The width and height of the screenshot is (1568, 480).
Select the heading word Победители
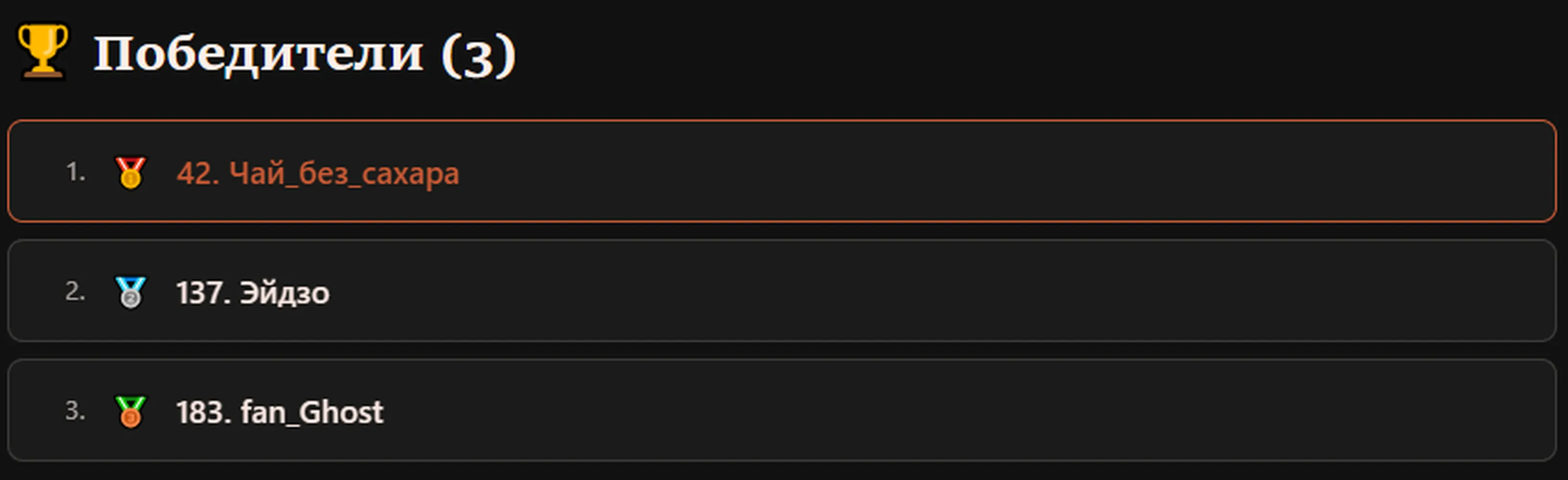(258, 54)
